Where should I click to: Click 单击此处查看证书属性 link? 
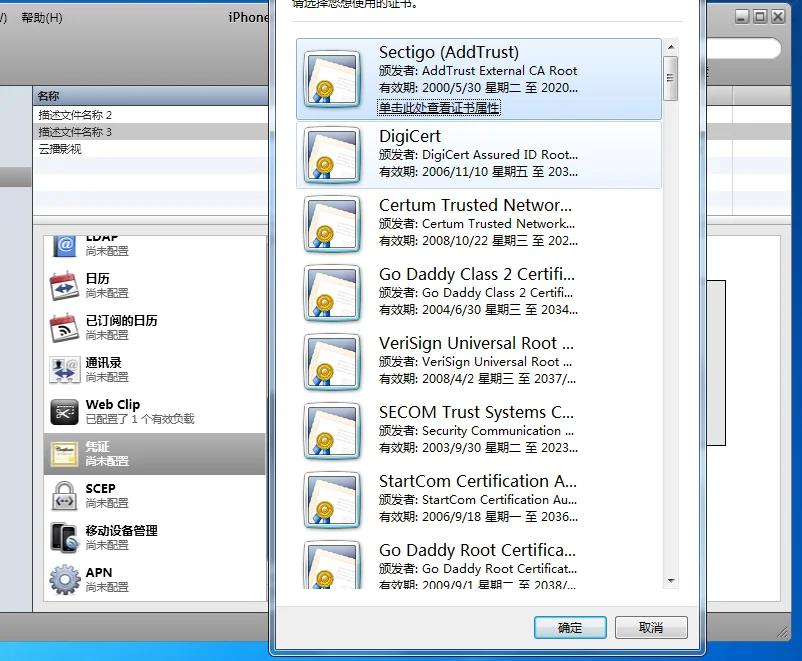439,107
